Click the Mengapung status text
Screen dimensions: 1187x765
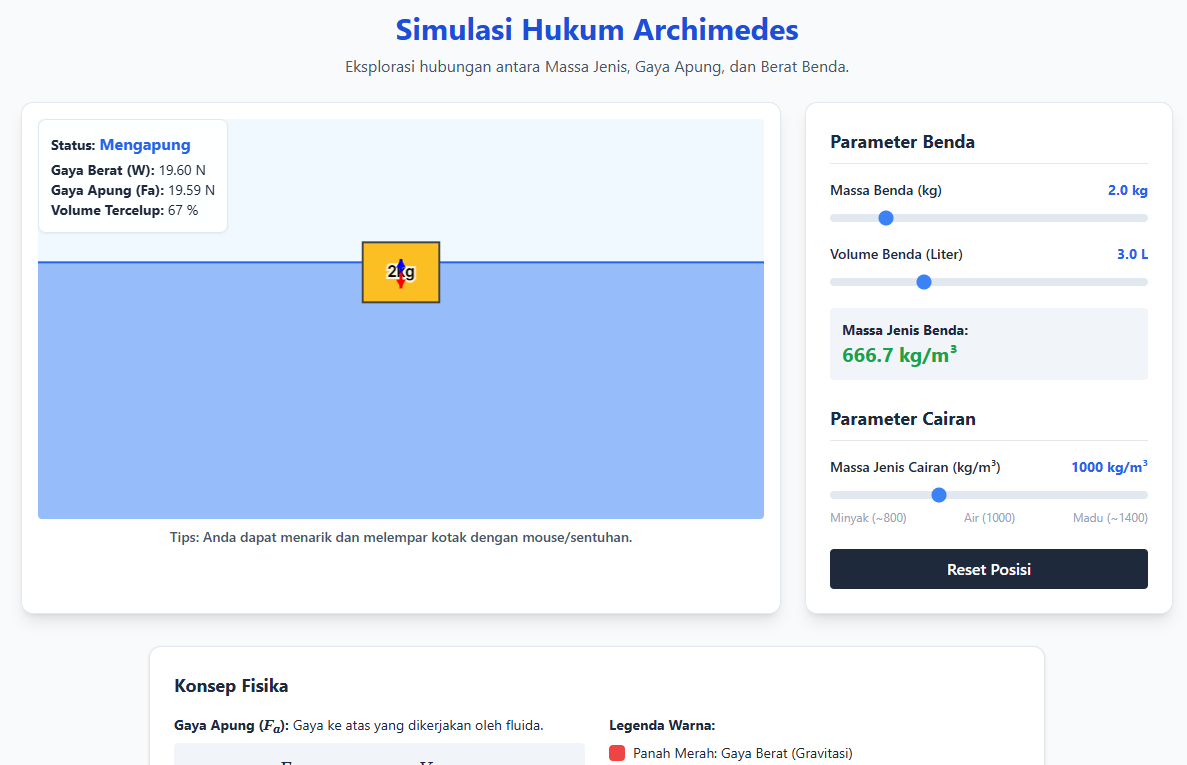point(145,145)
